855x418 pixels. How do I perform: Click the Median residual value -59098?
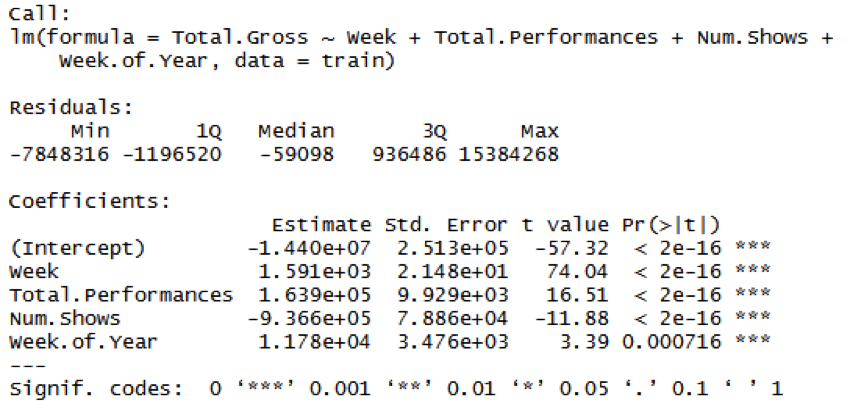coord(296,154)
